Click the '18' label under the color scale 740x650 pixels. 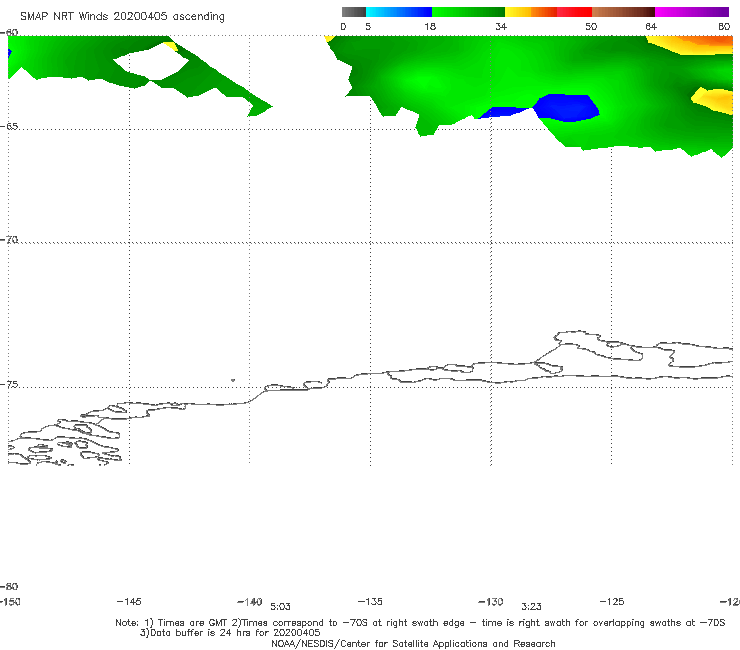pos(430,27)
